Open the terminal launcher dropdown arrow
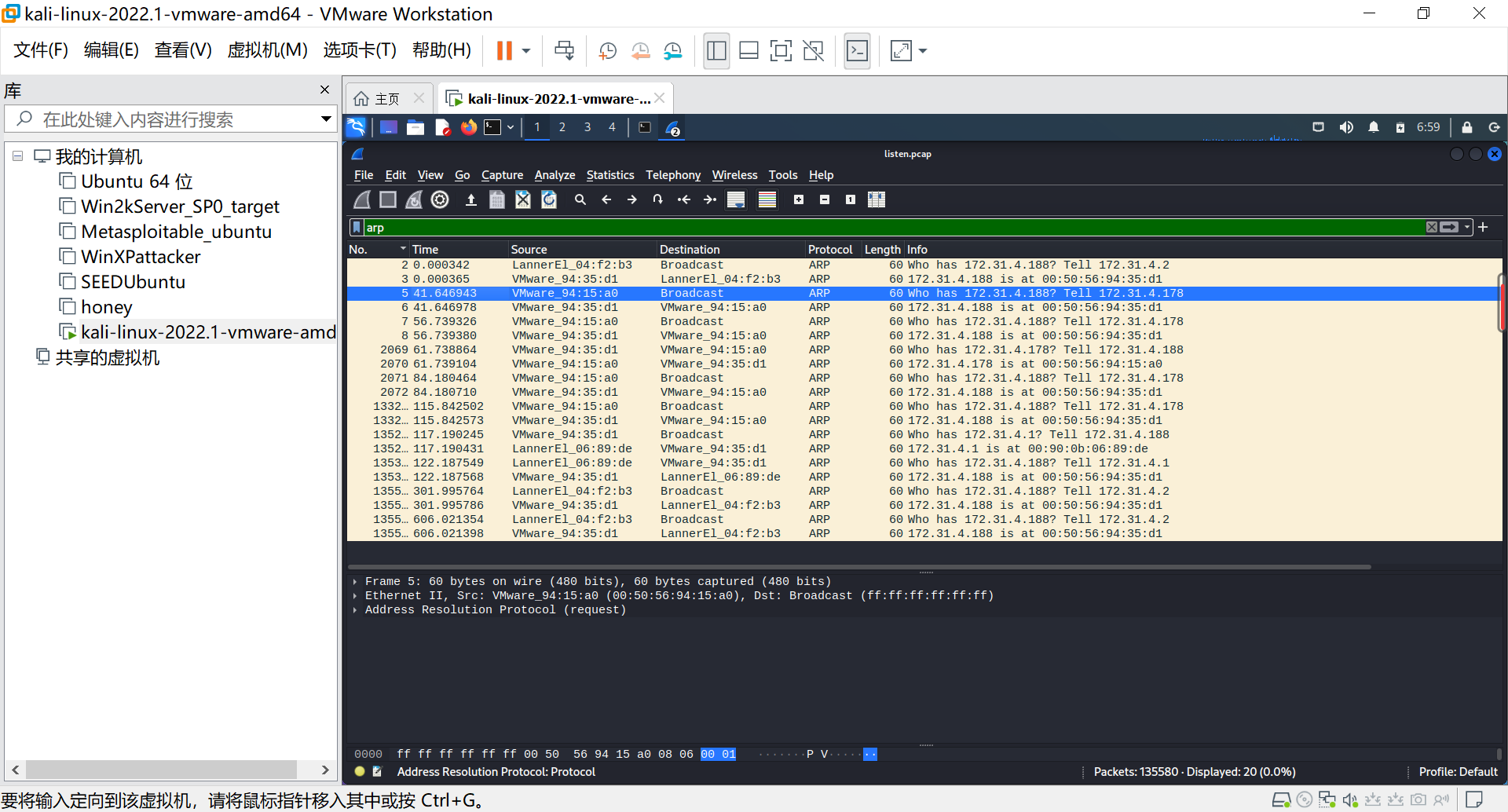 (x=511, y=127)
